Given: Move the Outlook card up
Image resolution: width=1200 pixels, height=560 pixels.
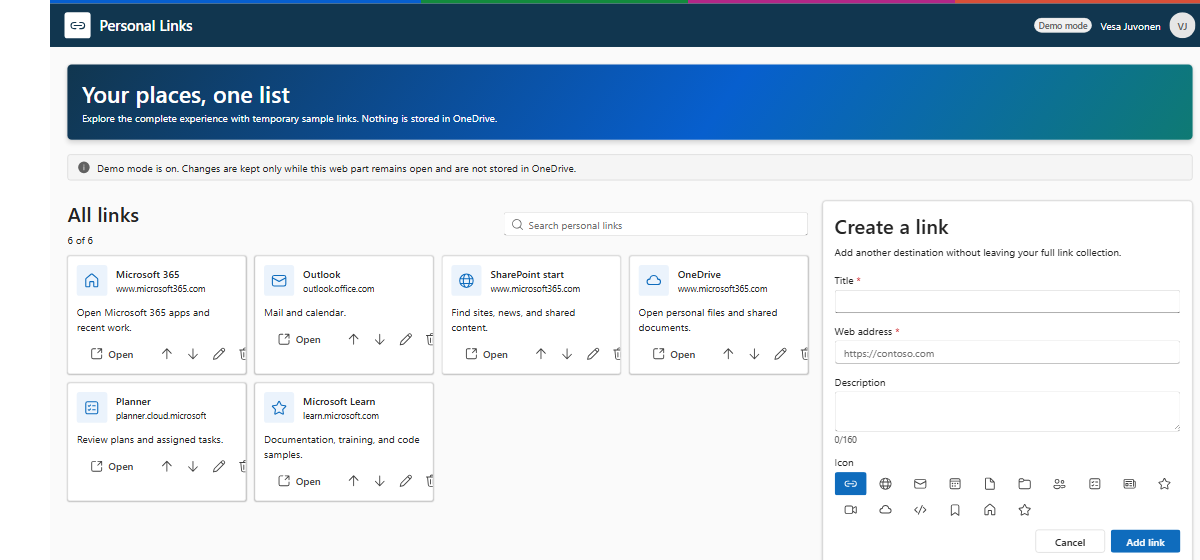Looking at the screenshot, I should click(x=354, y=339).
